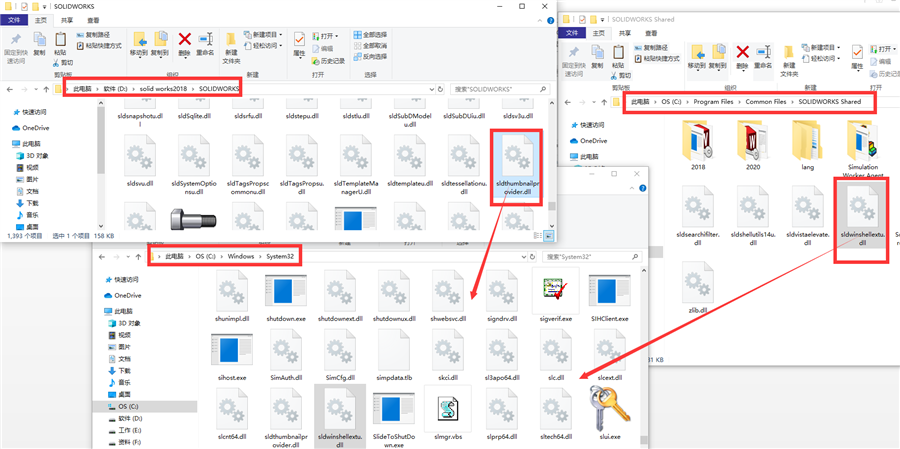This screenshot has width=900, height=449.
Task: Click New folder (新建文件夹) in the SOLIDWORKS Shared window
Action: click(789, 60)
